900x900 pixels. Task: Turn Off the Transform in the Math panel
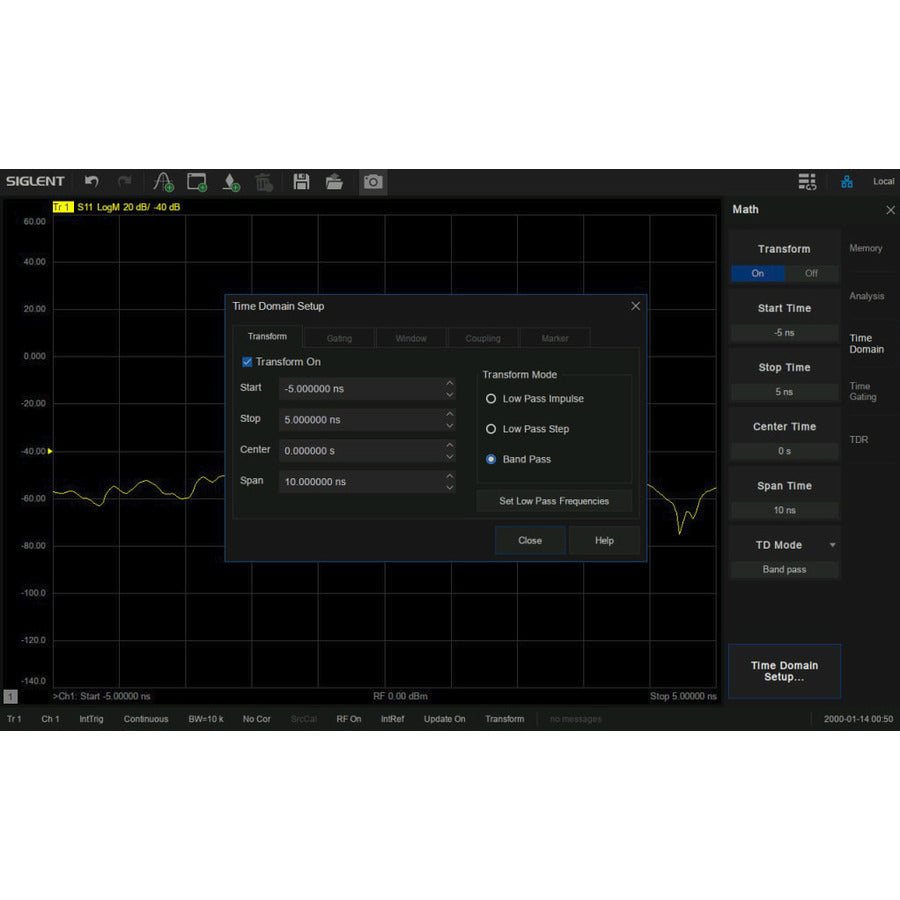pos(811,273)
